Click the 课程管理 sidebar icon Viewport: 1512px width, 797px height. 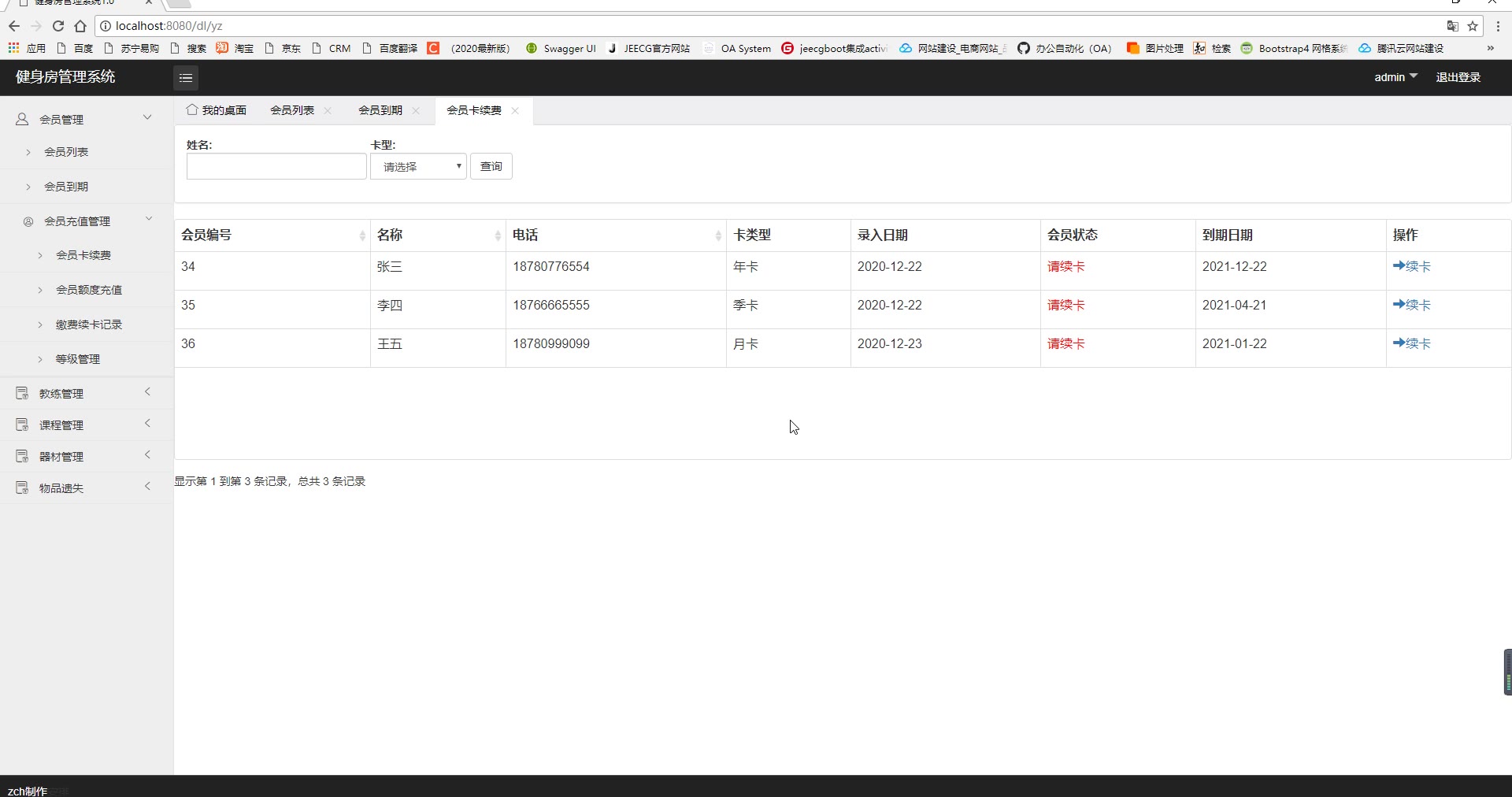tap(22, 424)
